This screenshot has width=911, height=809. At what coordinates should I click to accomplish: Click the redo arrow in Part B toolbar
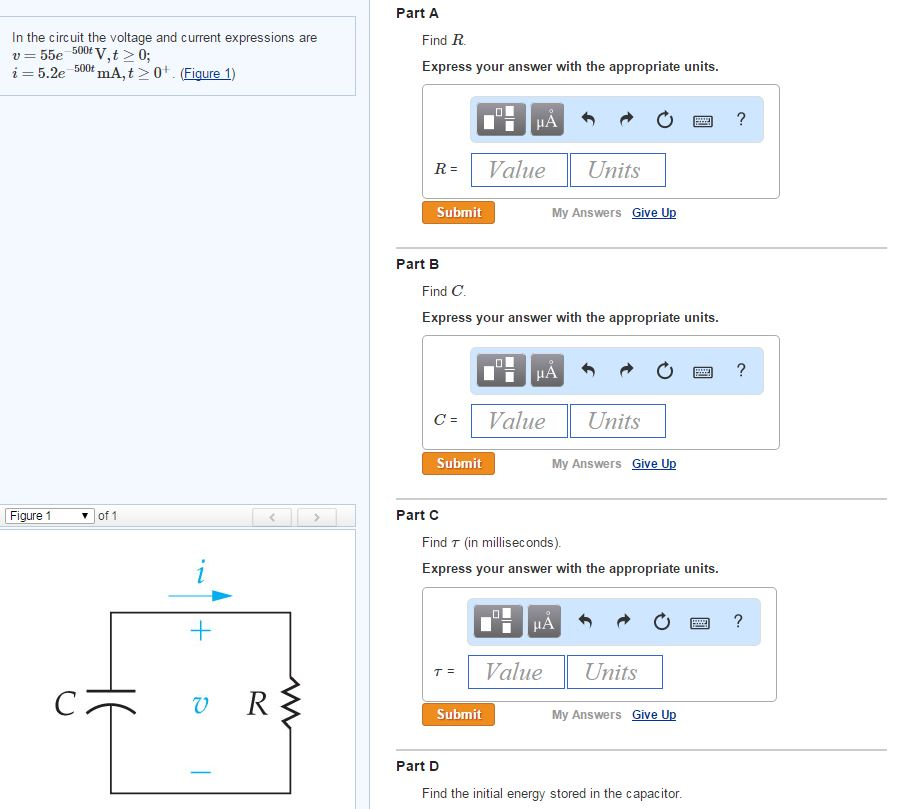tap(625, 370)
